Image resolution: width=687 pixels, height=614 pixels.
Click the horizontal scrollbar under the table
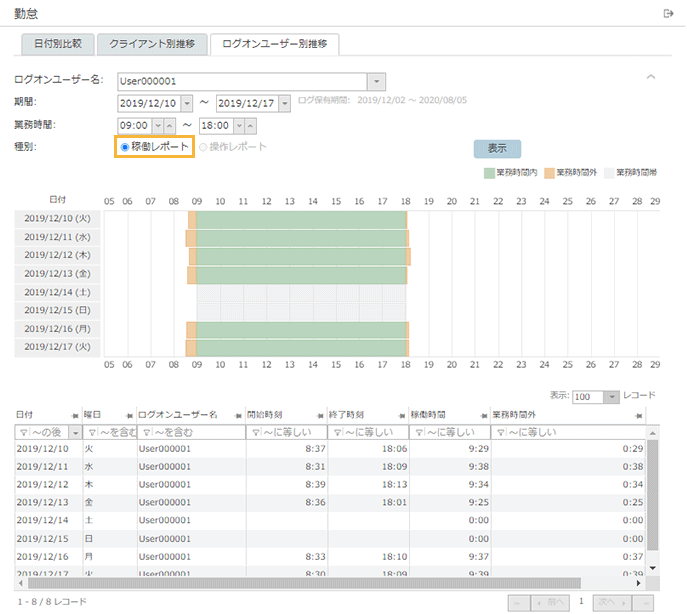[300, 582]
